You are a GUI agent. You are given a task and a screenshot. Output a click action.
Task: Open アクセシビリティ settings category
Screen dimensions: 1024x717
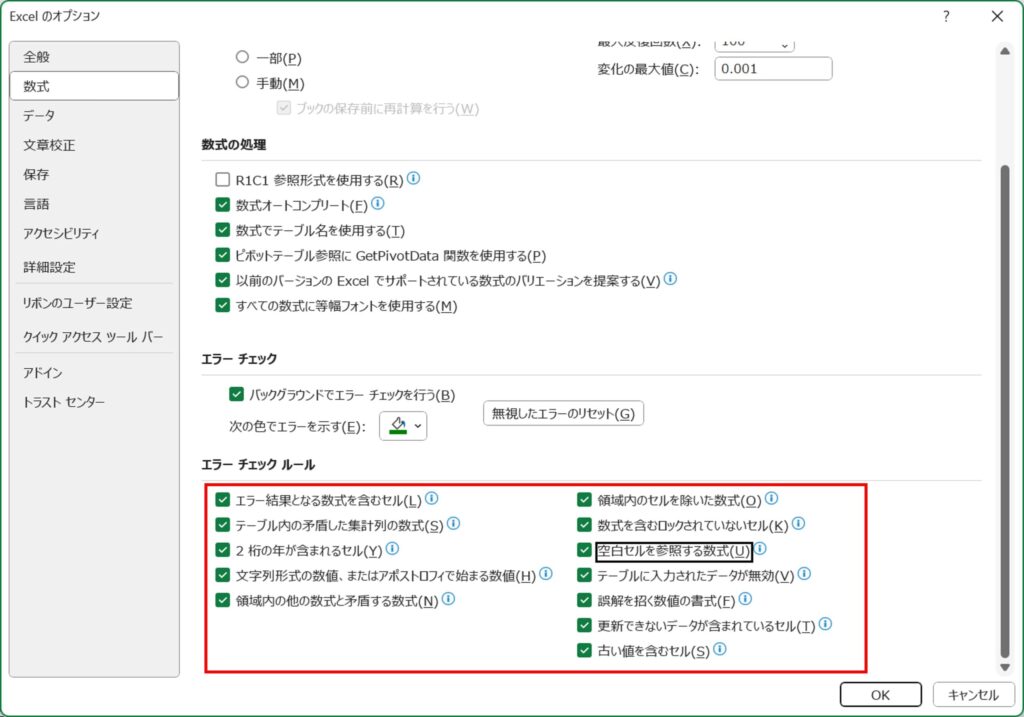tap(94, 233)
